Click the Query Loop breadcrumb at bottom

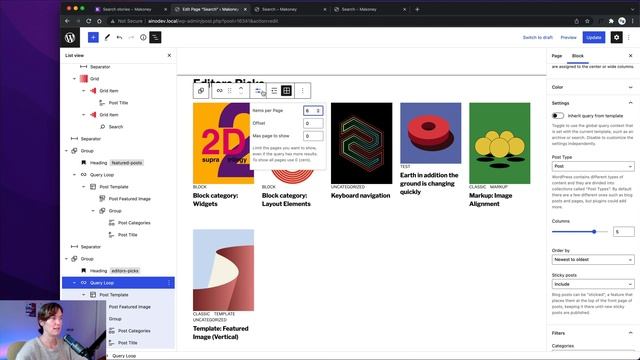click(x=124, y=356)
